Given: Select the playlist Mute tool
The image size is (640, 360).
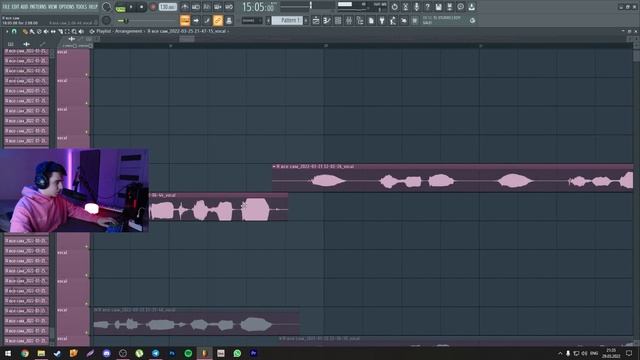Looking at the screenshot, I should click(46, 31).
